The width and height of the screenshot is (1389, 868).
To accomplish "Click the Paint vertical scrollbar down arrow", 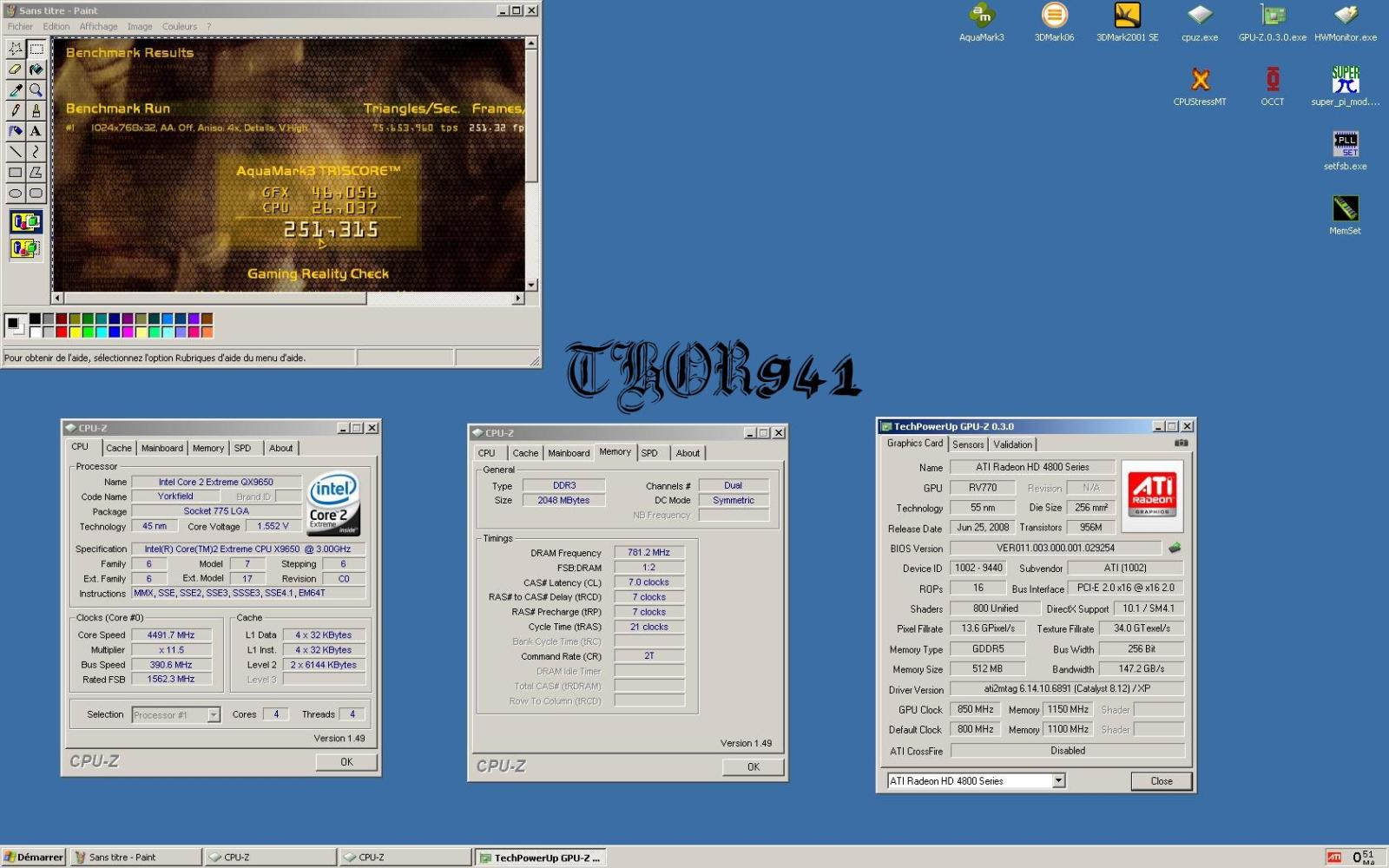I will pyautogui.click(x=531, y=285).
